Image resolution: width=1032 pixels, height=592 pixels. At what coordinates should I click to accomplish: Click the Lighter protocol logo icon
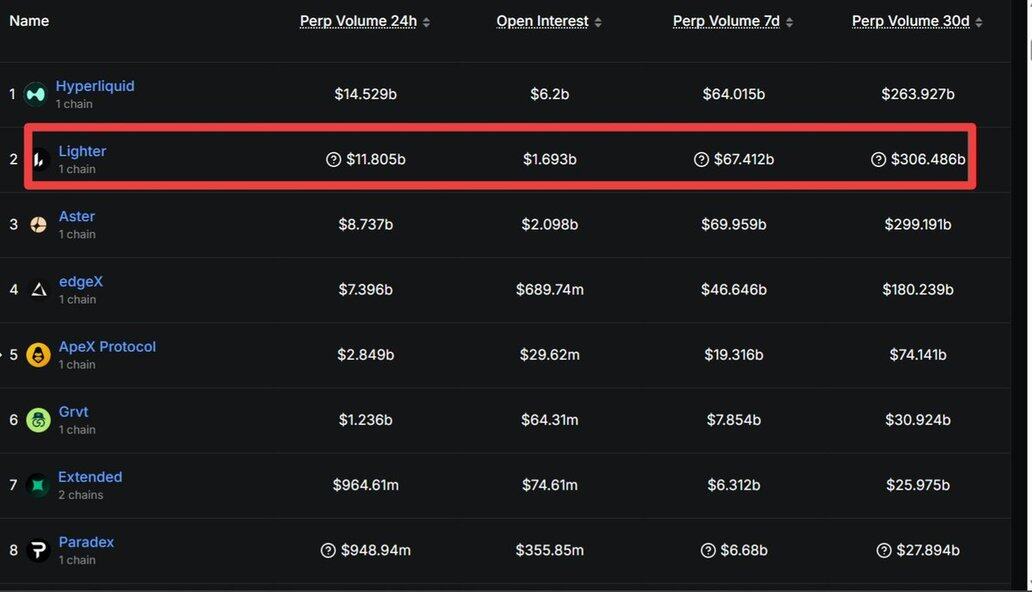click(40, 160)
